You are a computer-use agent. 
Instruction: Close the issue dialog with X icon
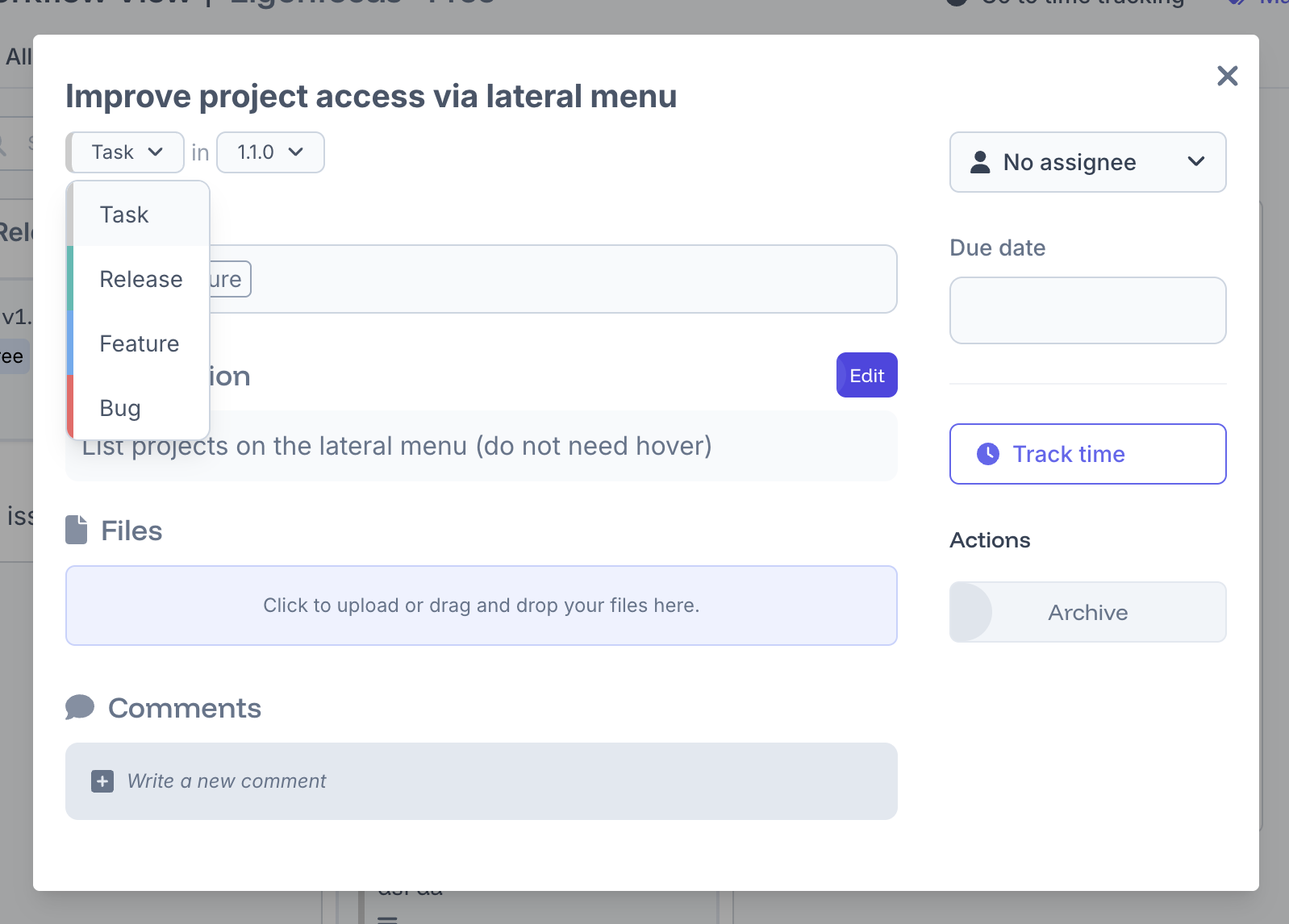pos(1227,76)
